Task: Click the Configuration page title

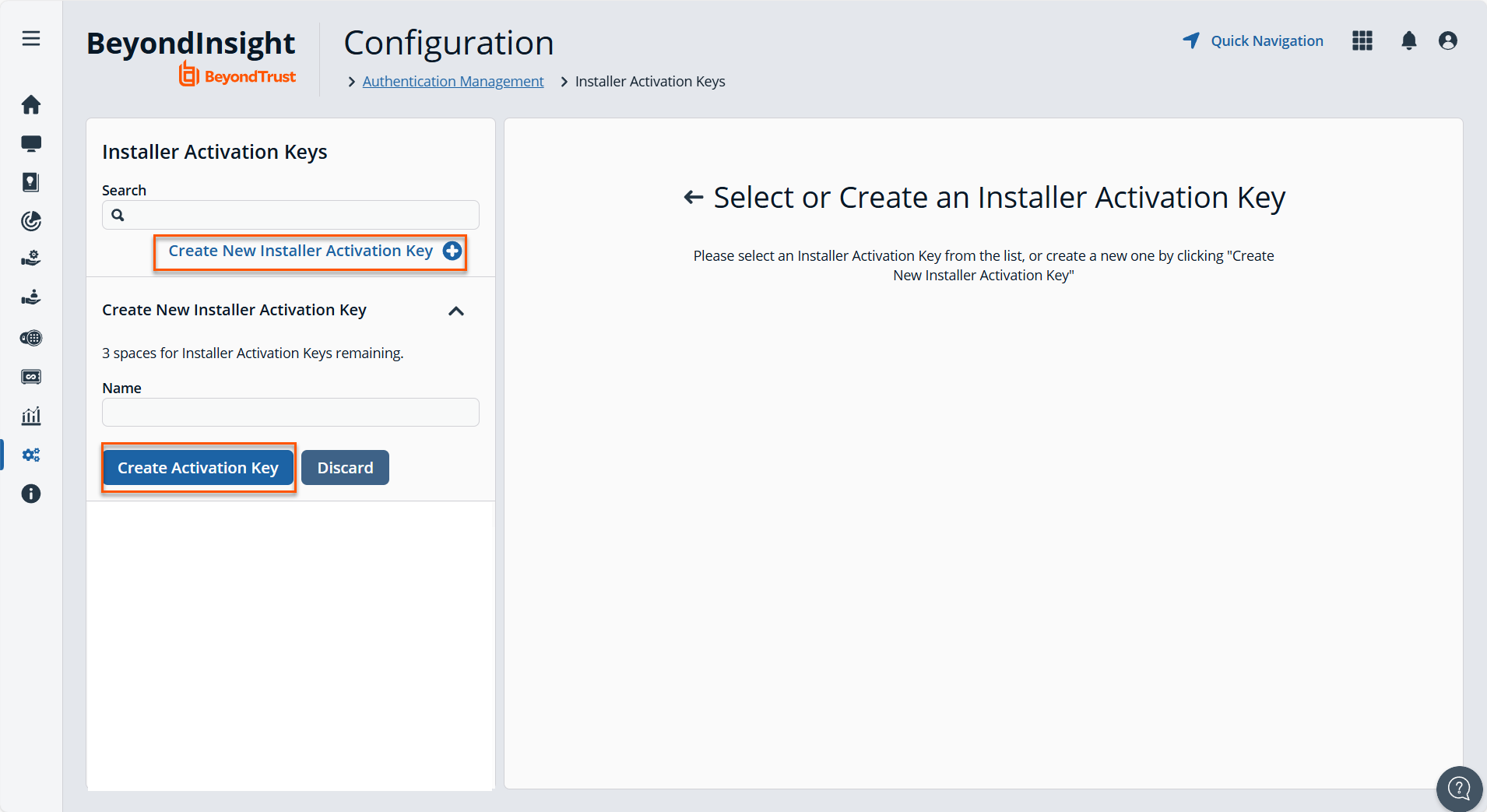Action: pyautogui.click(x=449, y=43)
